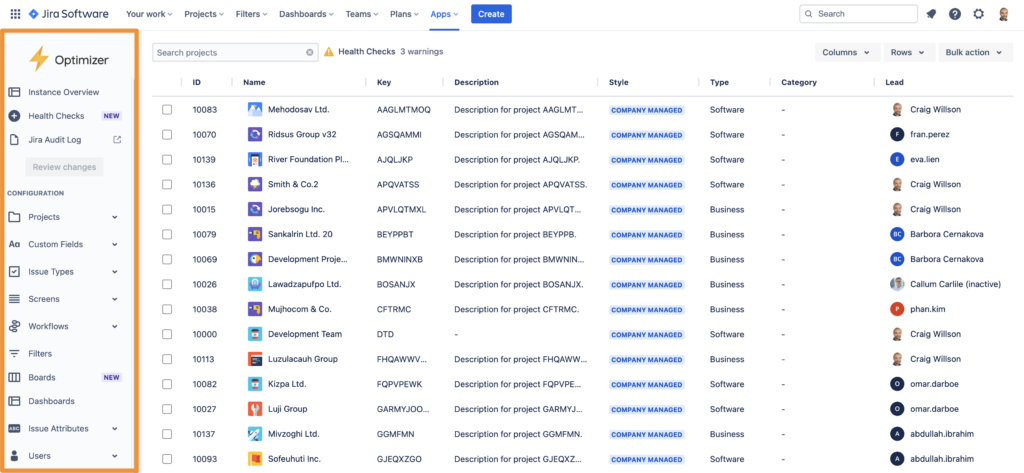Viewport: 1024px width, 473px height.
Task: Open the Rows dropdown
Action: [x=908, y=52]
